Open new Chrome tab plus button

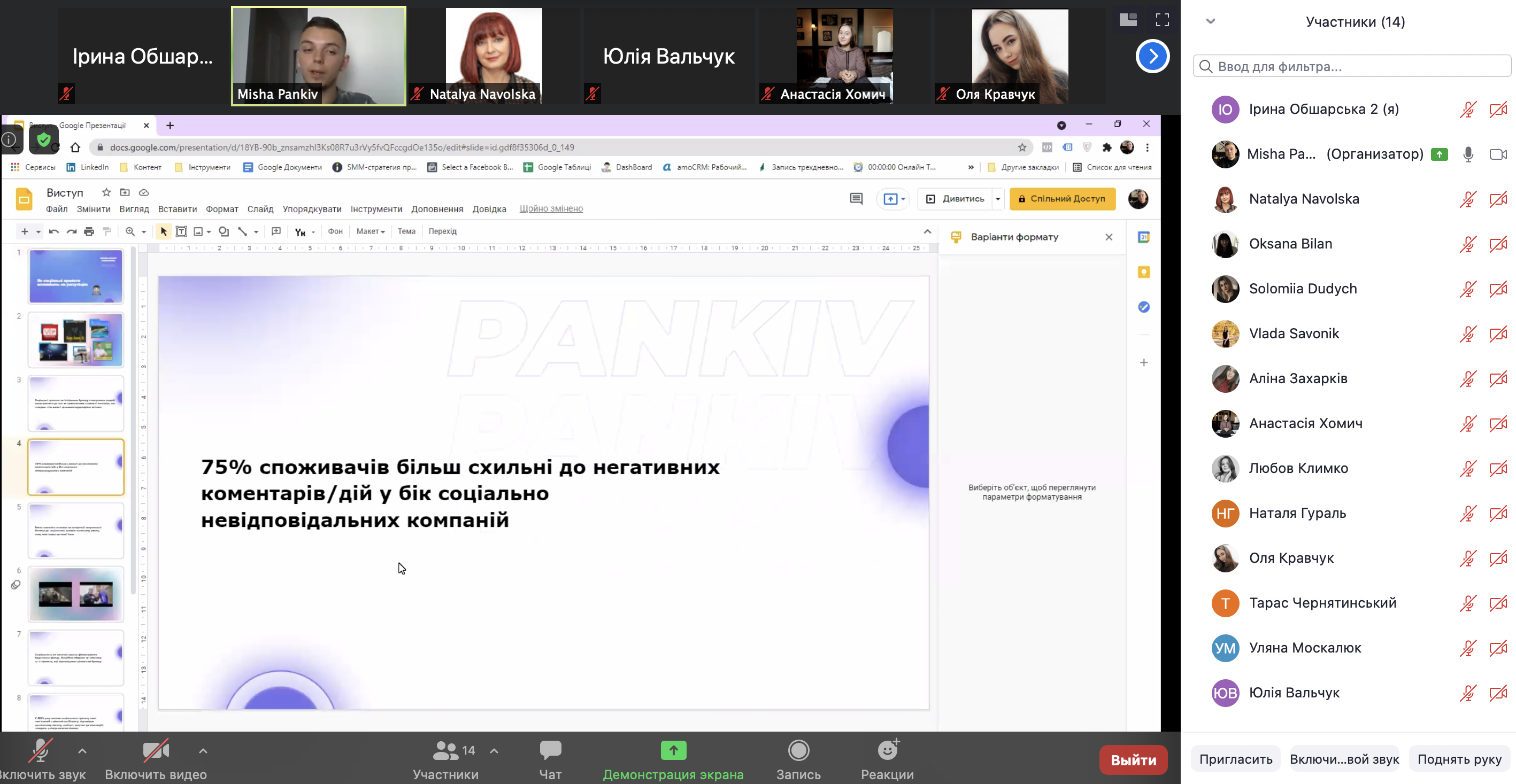coord(170,125)
